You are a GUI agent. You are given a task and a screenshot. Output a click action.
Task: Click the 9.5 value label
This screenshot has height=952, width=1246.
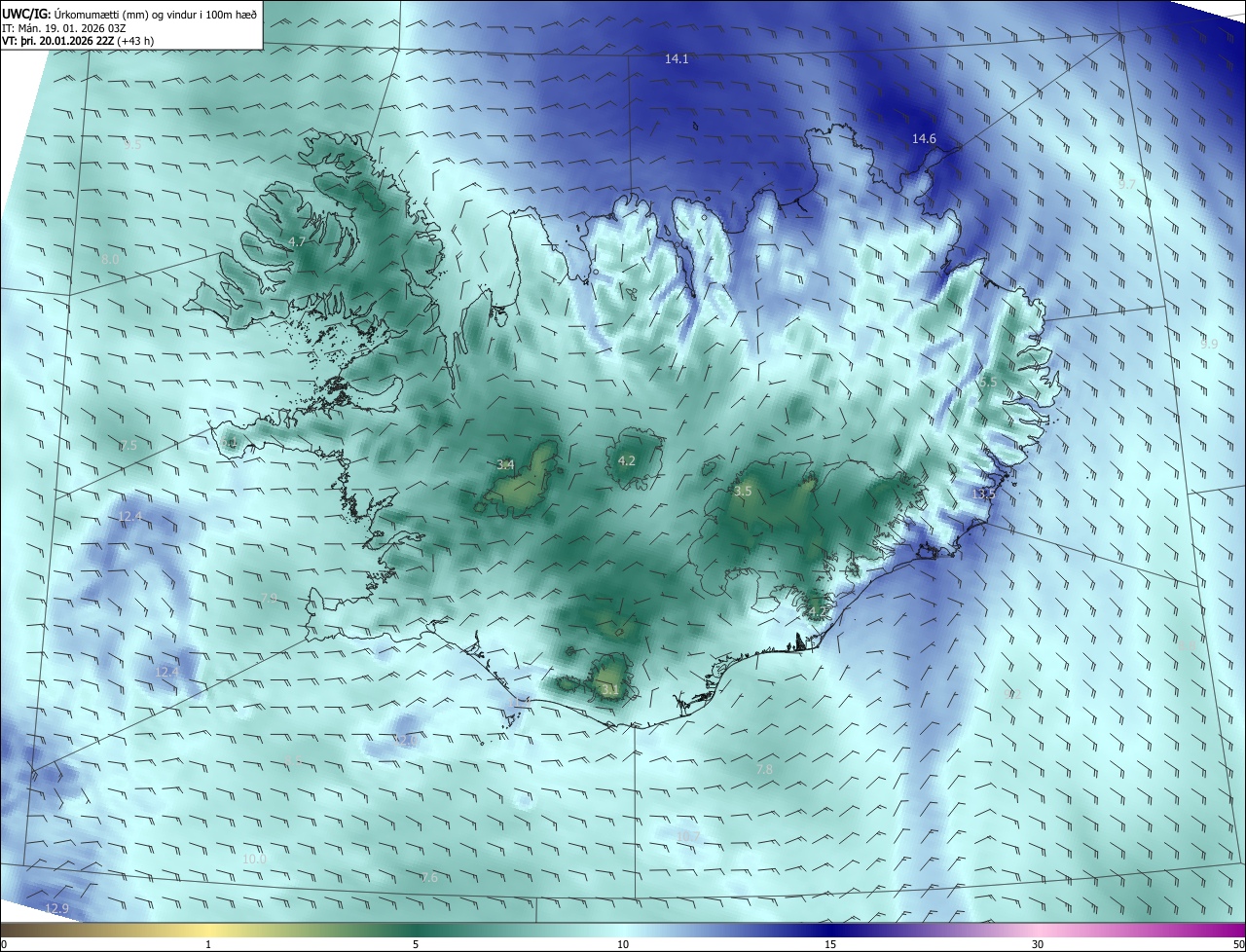(x=132, y=145)
